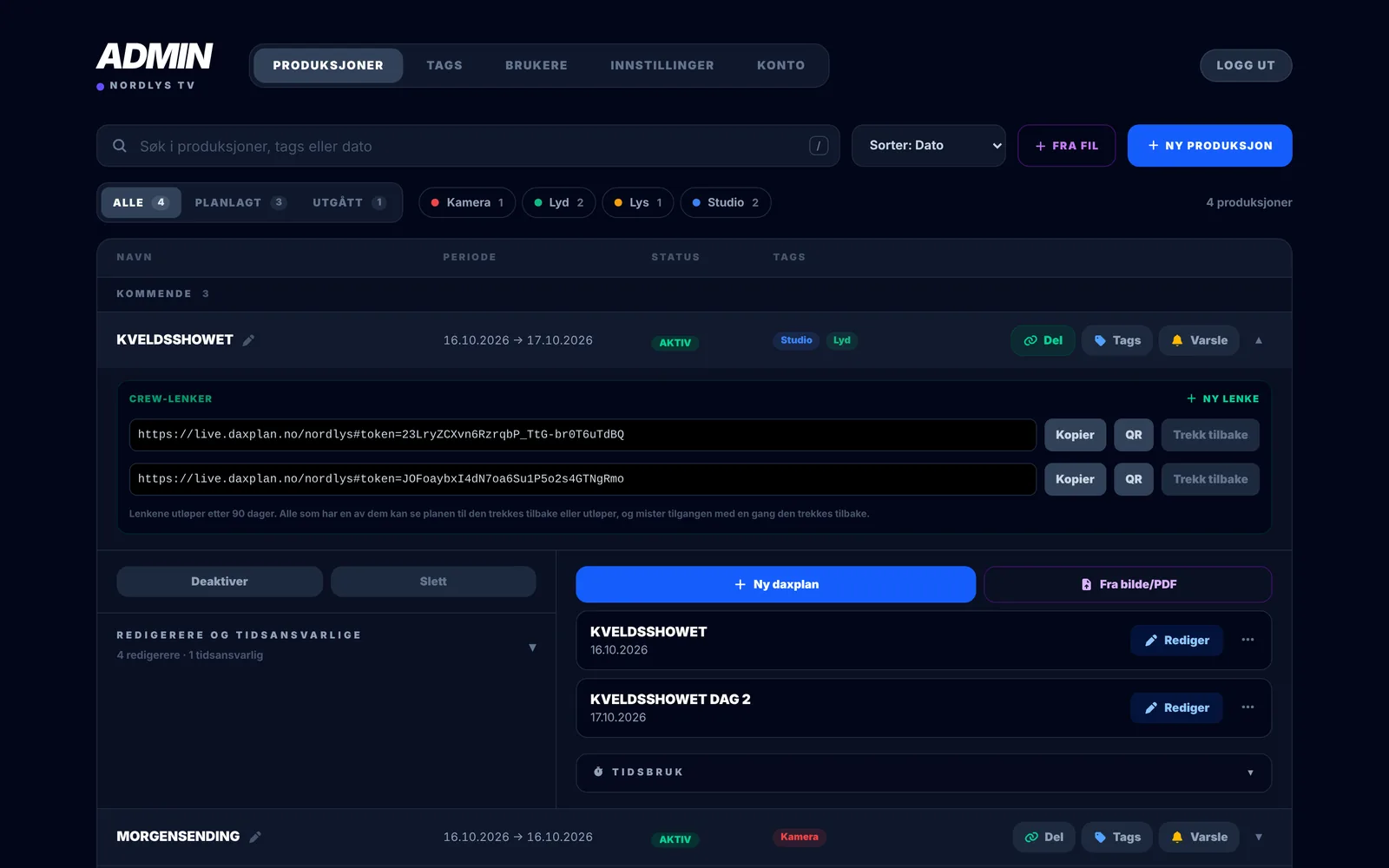Click Del share button for MORGENSENDING
Image resolution: width=1389 pixels, height=868 pixels.
point(1043,837)
